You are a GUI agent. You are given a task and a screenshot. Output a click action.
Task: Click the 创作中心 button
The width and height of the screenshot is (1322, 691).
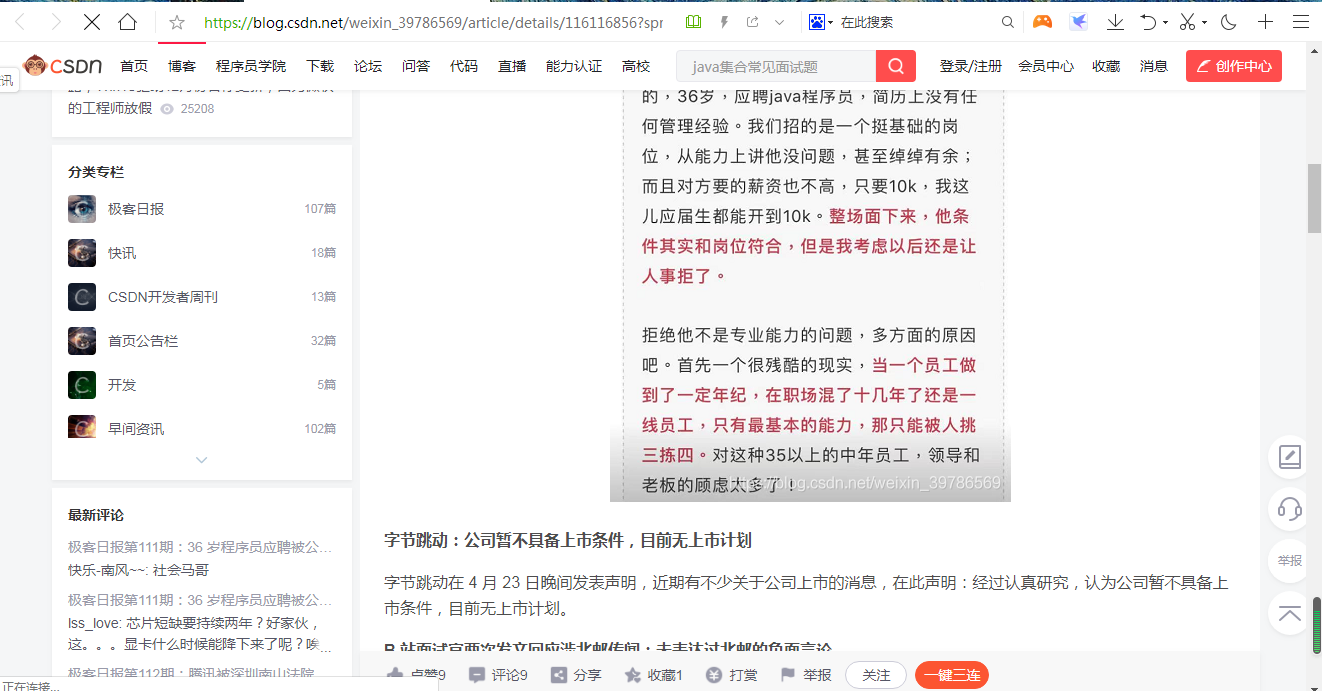point(1234,66)
